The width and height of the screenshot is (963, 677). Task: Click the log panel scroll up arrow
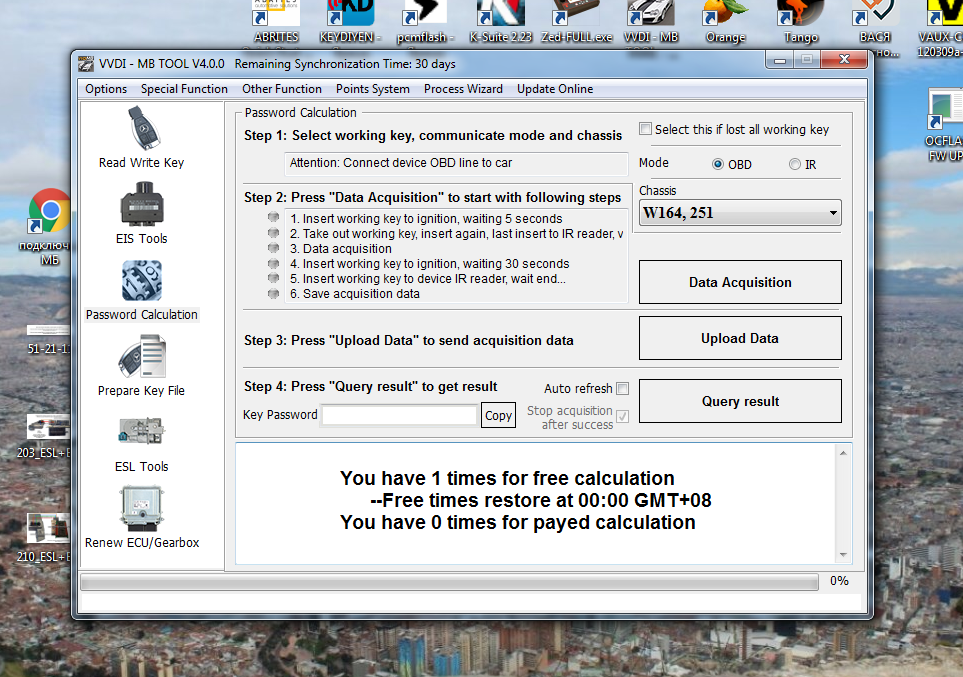coord(843,453)
